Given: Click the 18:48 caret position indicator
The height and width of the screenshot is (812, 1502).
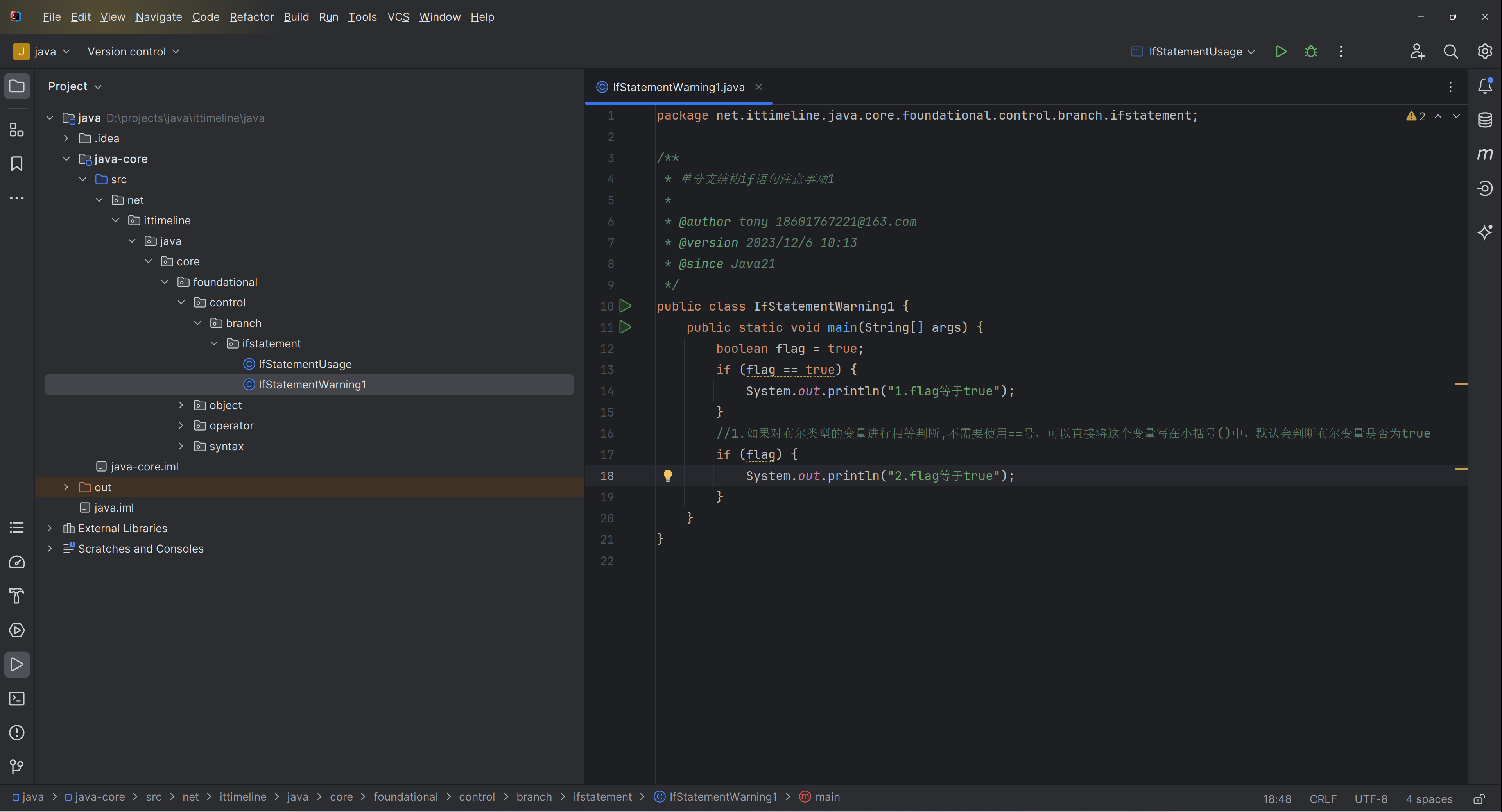Looking at the screenshot, I should coord(1277,799).
